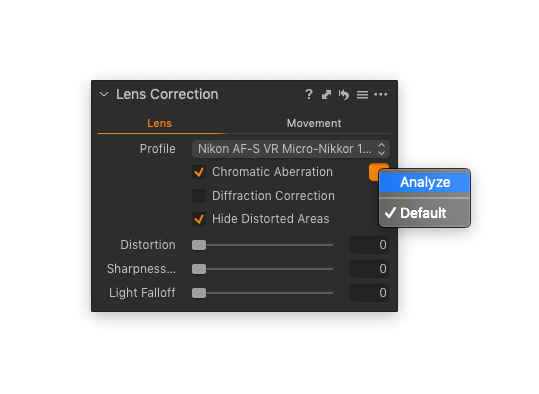Click the Distortion value field
This screenshot has width=539, height=394.
coord(369,245)
